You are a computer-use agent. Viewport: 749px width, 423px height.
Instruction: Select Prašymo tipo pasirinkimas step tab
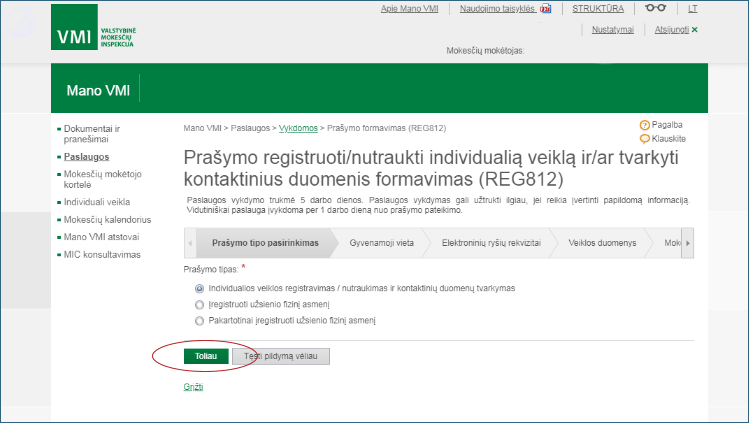265,243
